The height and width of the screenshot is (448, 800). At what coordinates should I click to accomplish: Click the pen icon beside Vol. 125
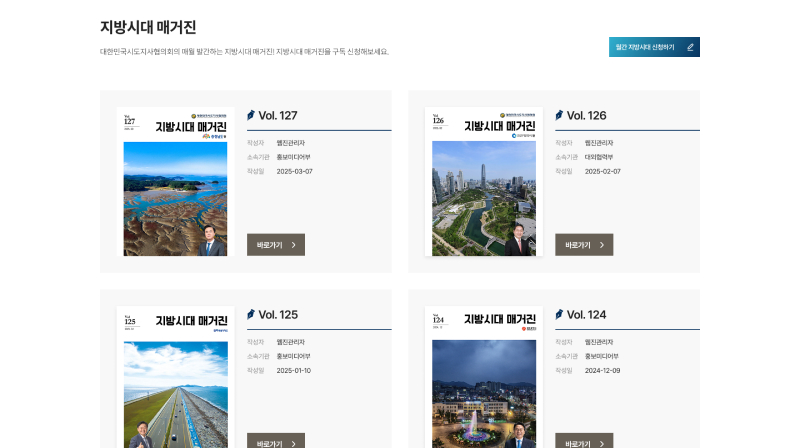[251, 314]
